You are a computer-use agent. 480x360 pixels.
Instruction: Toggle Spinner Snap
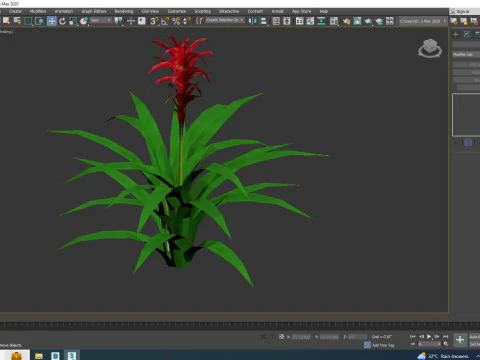[187, 21]
